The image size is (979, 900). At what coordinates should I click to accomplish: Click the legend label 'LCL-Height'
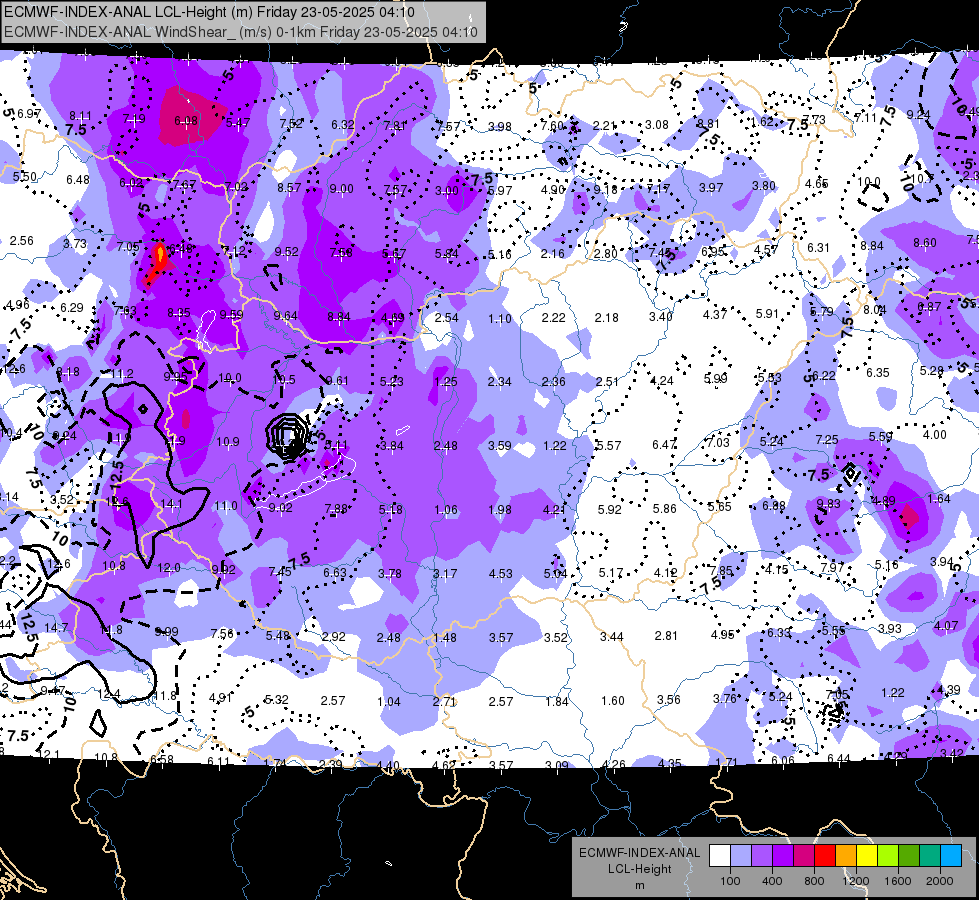tap(639, 869)
